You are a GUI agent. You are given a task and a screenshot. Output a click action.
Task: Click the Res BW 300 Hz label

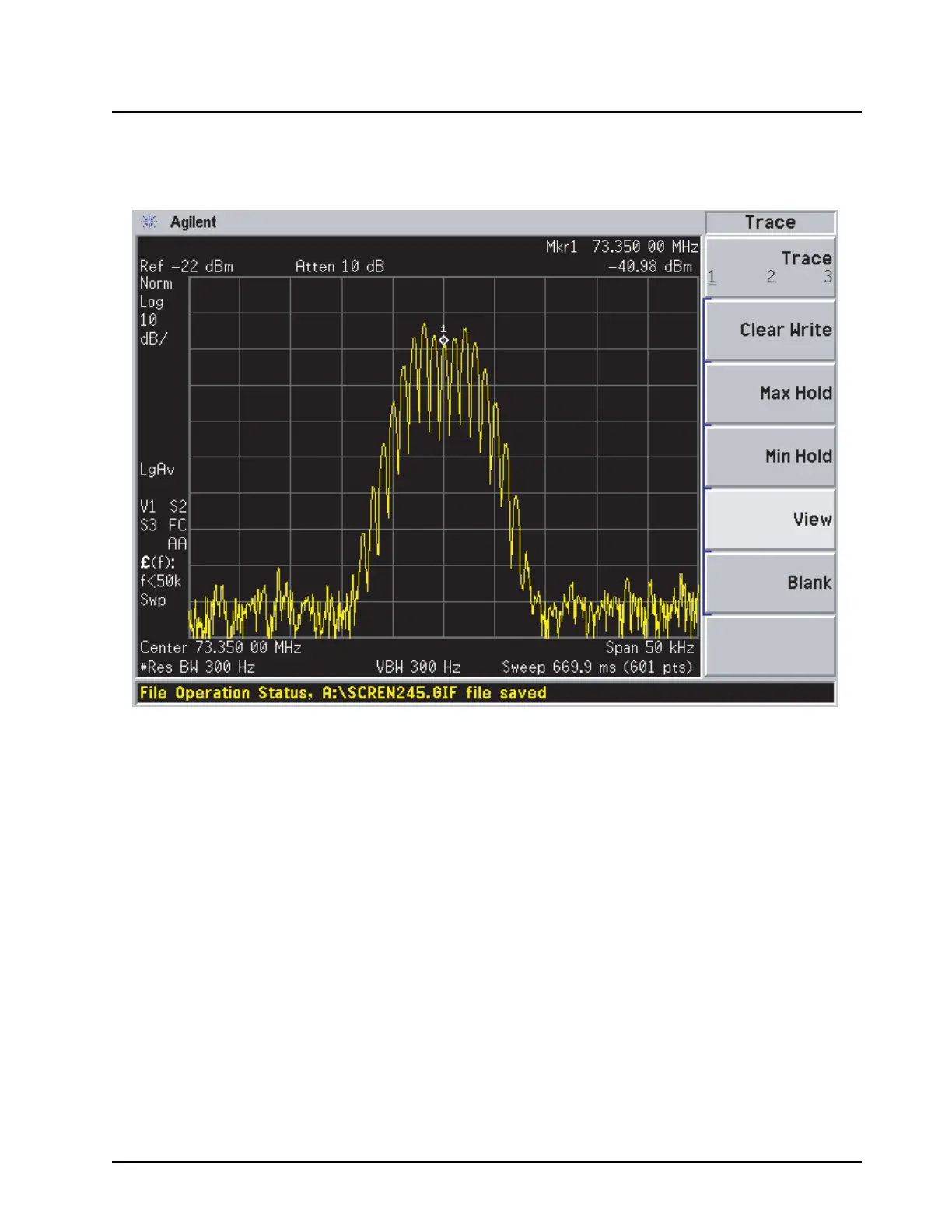(x=198, y=667)
